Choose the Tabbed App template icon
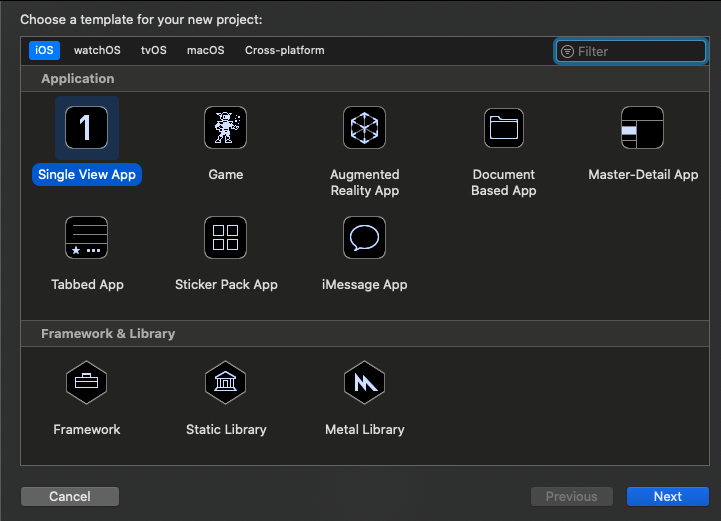Screen dimensions: 721x521 point(86,237)
